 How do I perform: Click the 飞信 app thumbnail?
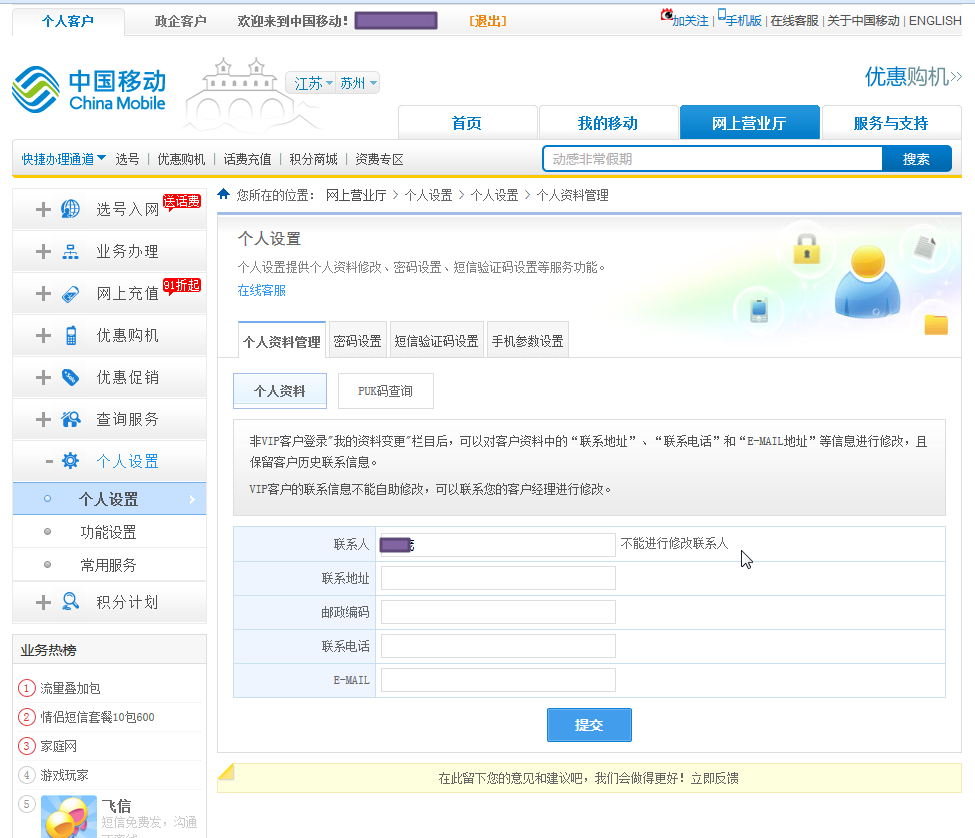pyautogui.click(x=69, y=816)
